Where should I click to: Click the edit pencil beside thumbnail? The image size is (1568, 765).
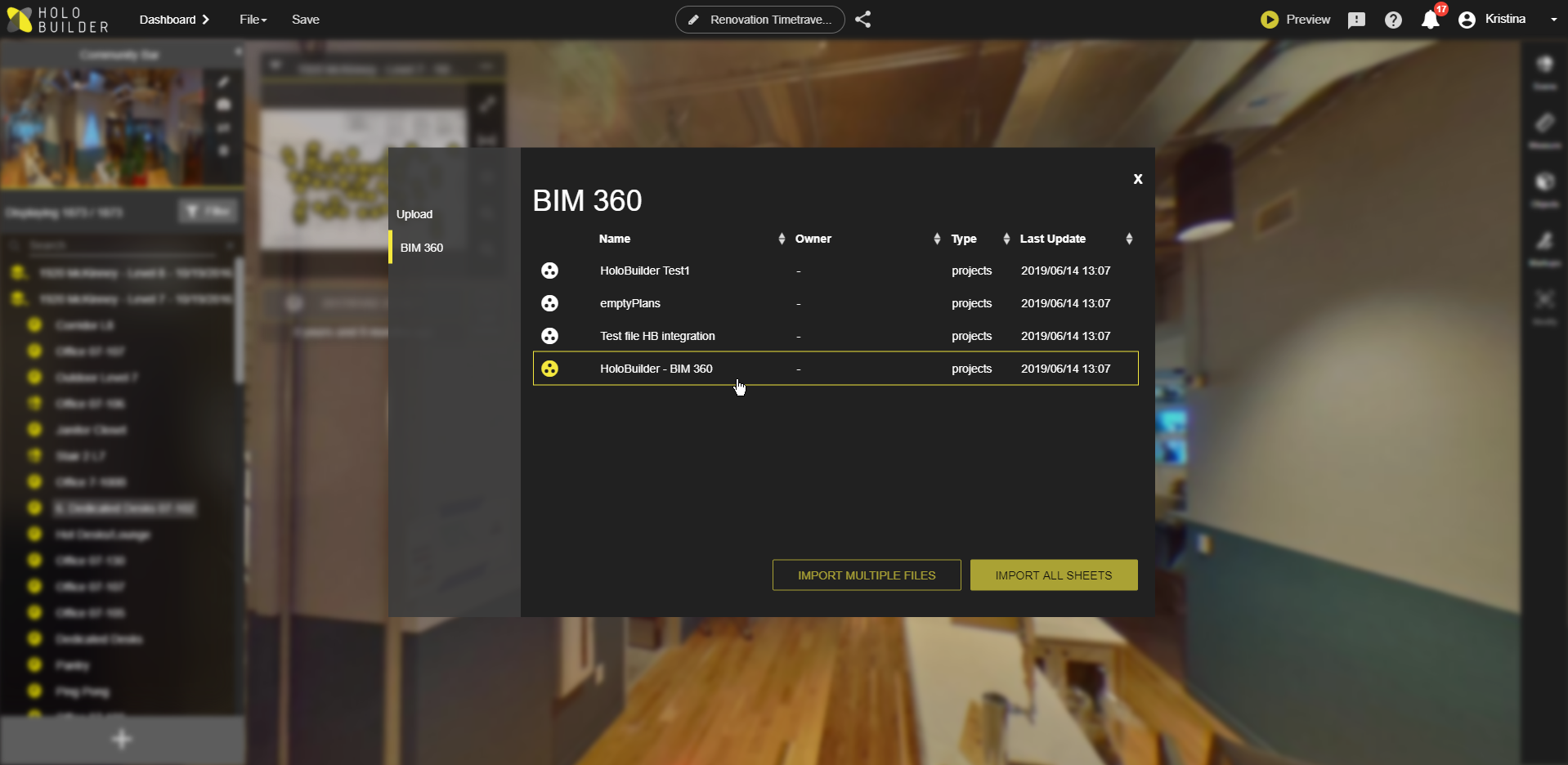click(223, 82)
